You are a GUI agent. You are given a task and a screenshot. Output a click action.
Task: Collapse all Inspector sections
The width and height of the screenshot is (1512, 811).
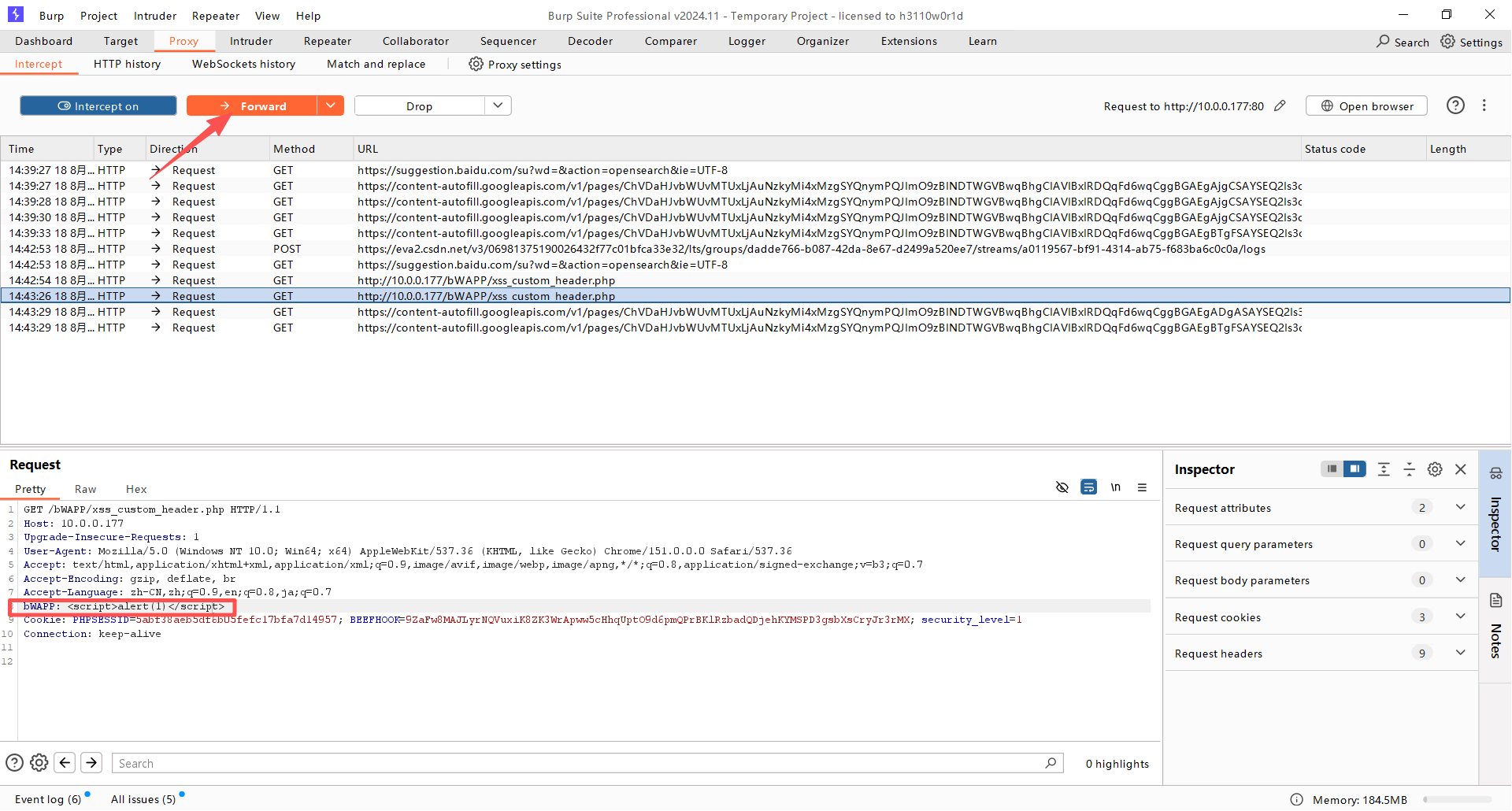(x=1409, y=469)
